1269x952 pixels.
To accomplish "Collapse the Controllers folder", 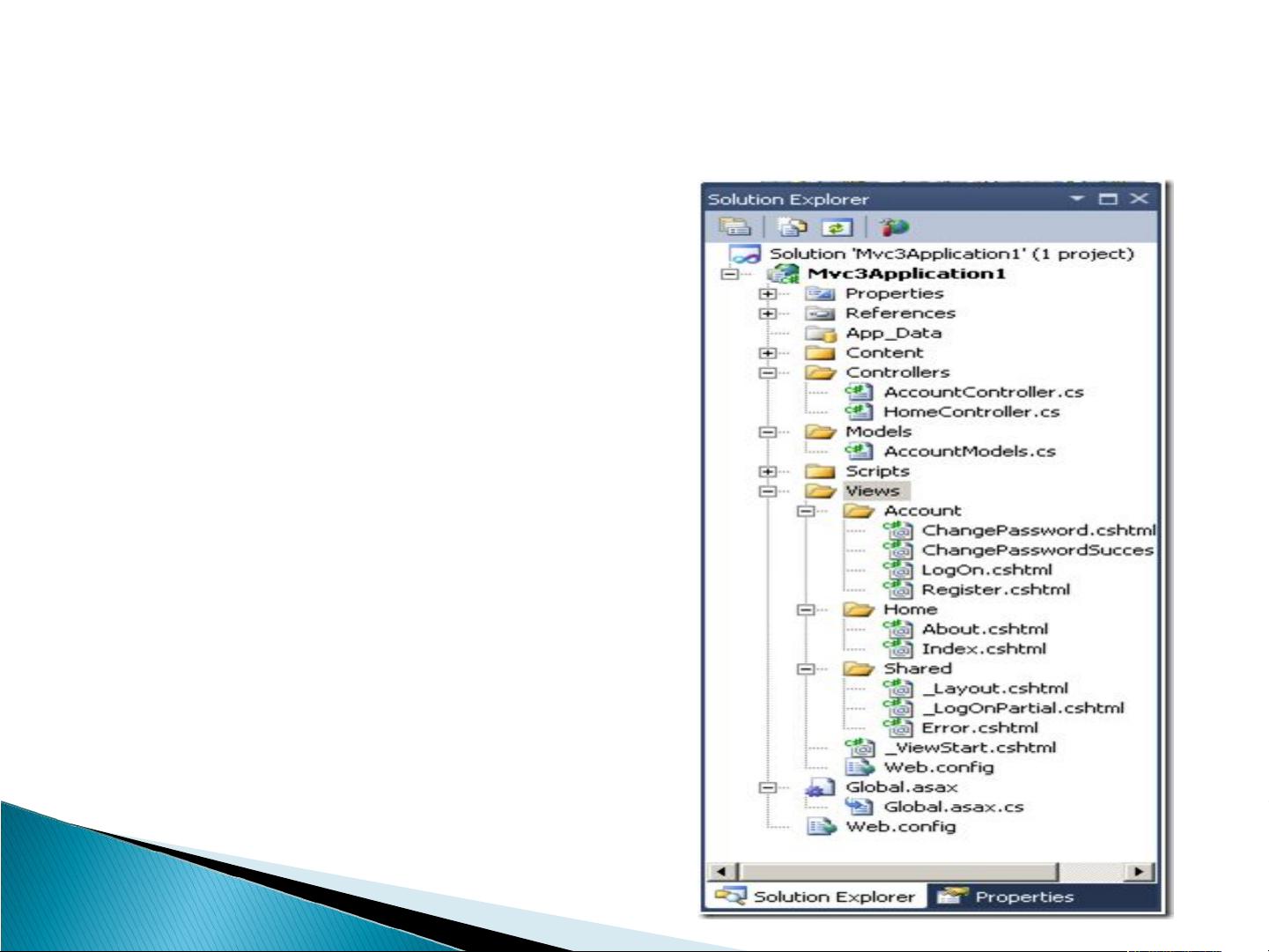I will click(x=768, y=373).
